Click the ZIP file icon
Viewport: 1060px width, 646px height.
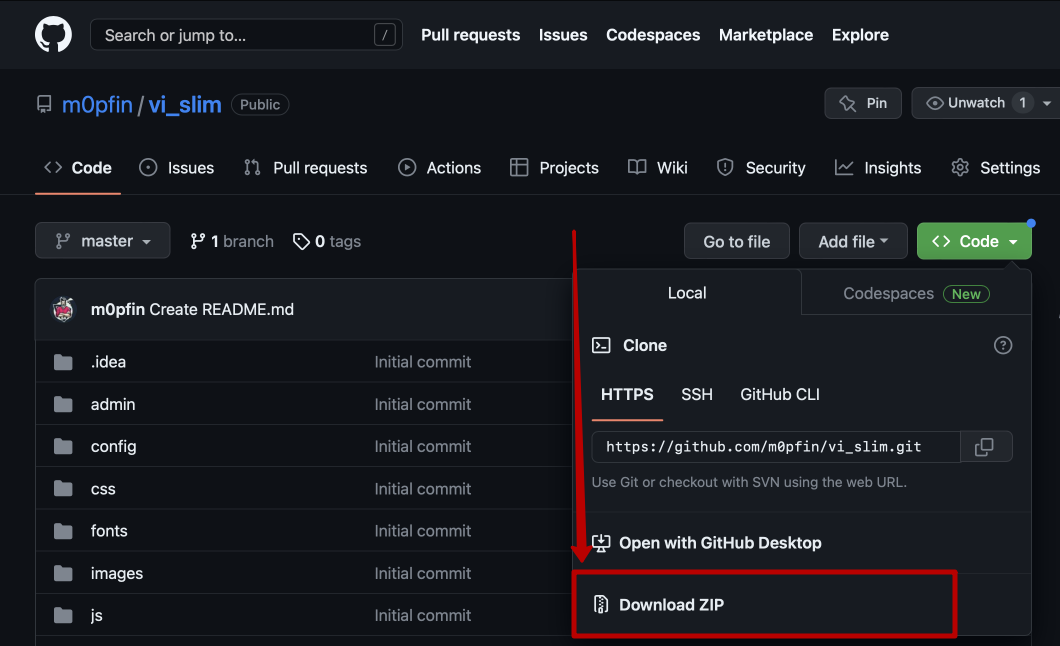tap(601, 604)
